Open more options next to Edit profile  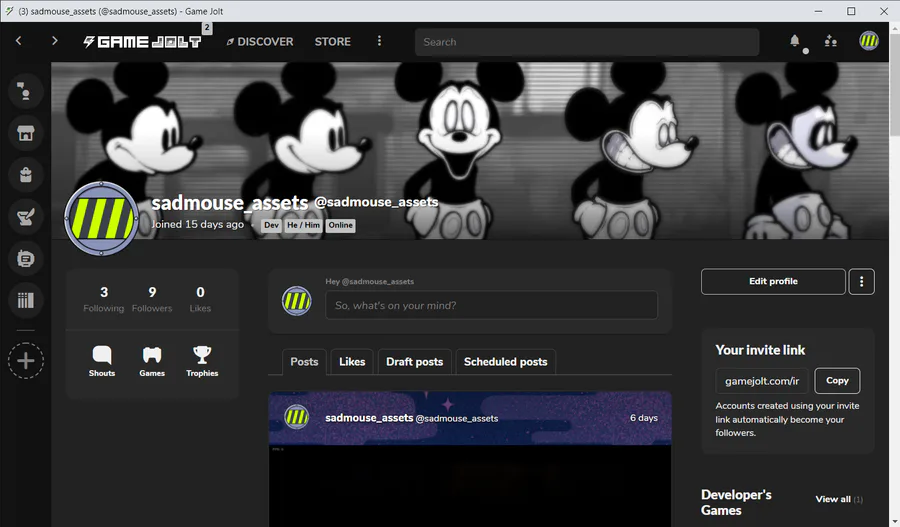862,281
